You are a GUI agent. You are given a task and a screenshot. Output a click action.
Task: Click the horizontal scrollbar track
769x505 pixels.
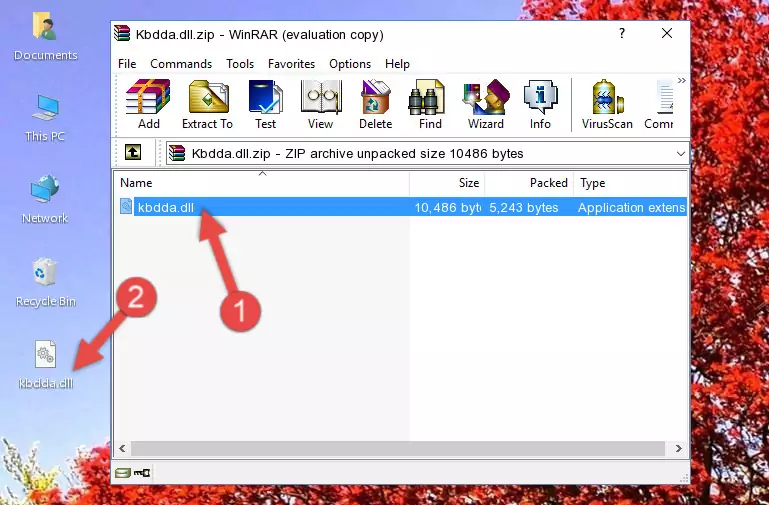(398, 448)
